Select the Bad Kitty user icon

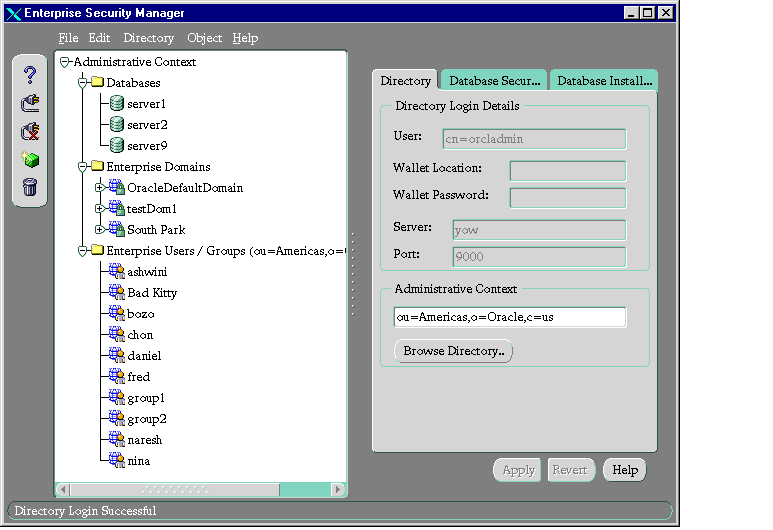(116, 293)
